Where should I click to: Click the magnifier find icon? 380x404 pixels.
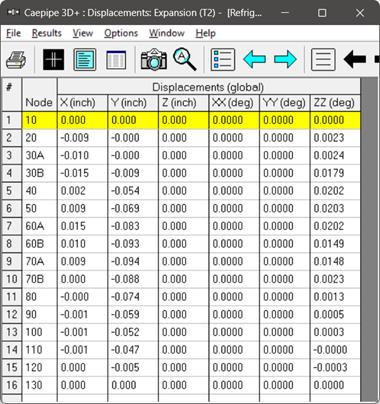[185, 59]
